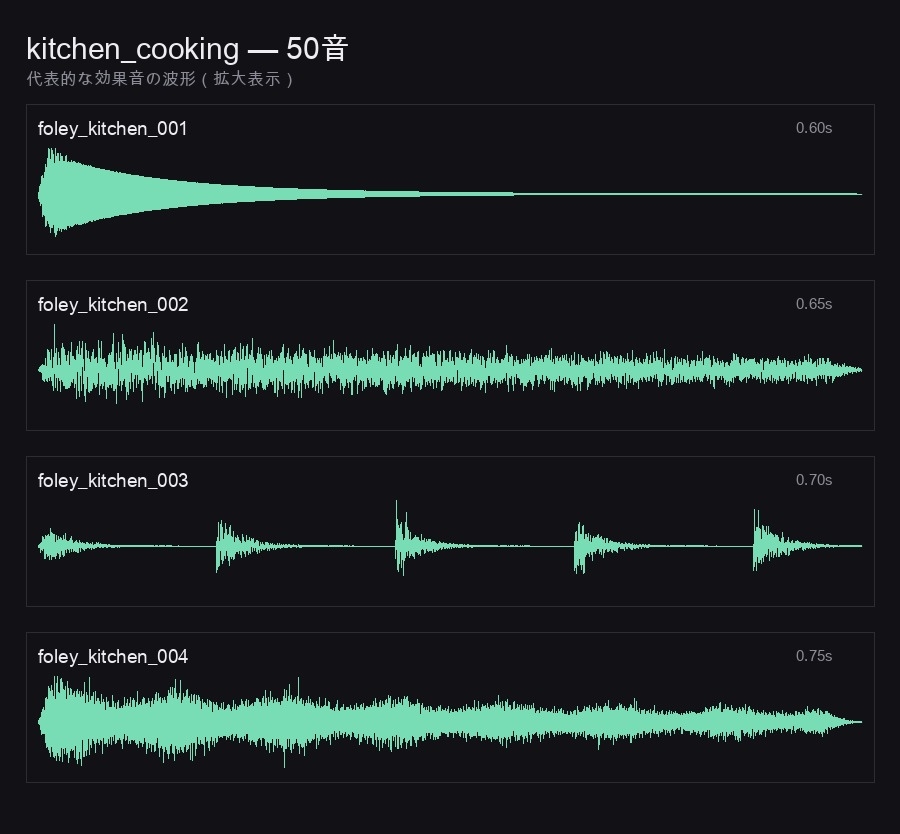Click the 代表的な効果音の波形 subtitle
900x834 pixels.
point(111,79)
